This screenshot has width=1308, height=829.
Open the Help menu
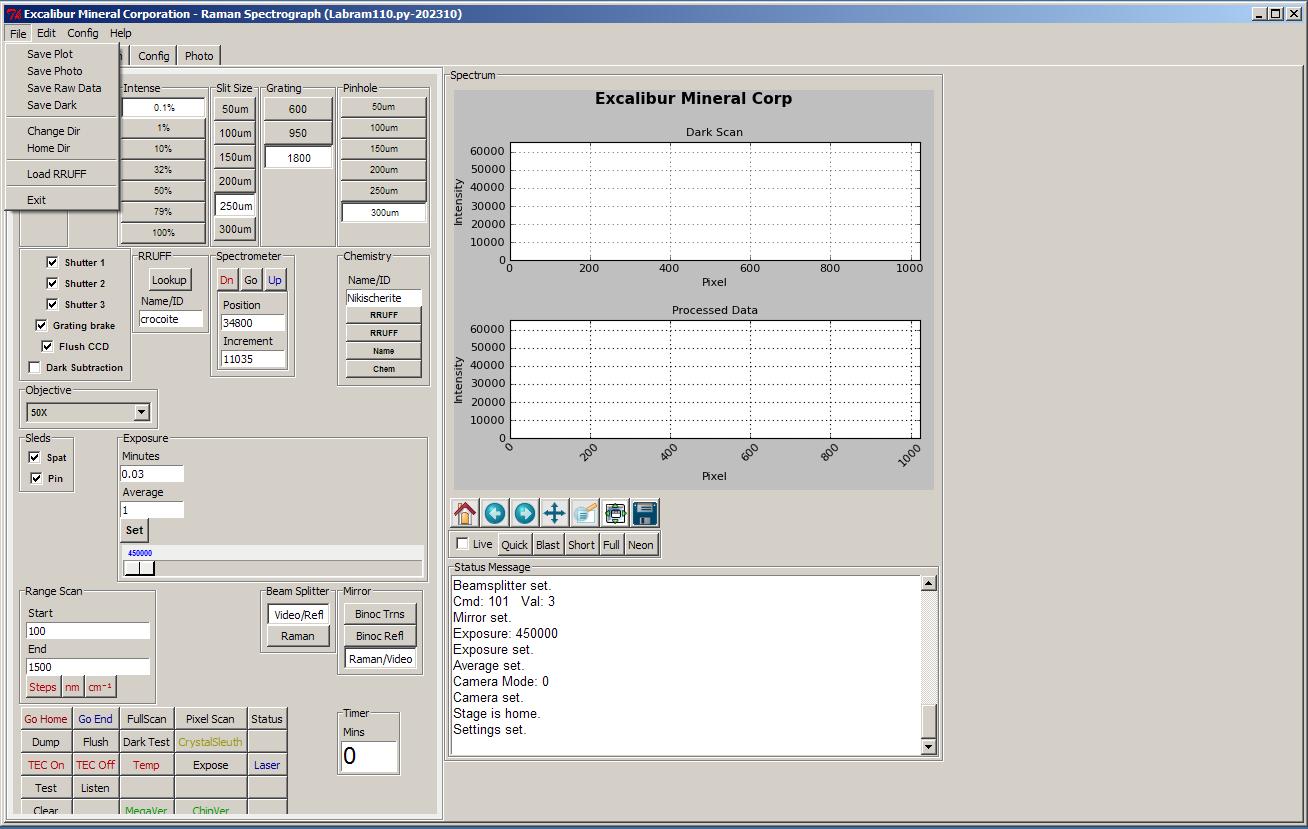pos(120,33)
